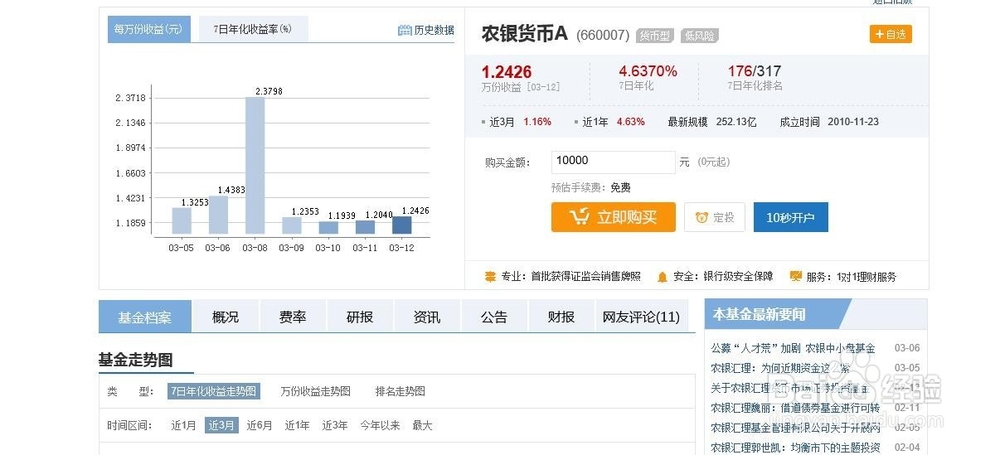
Task: Click the 服务 icon
Action: coord(795,276)
